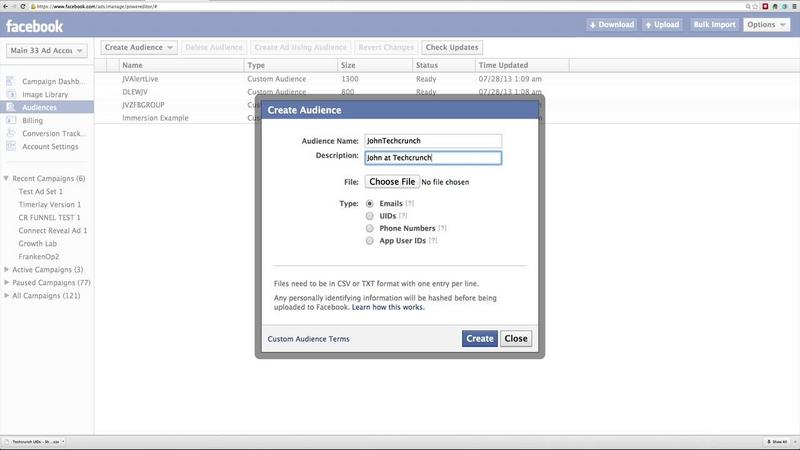Click the teal circular browser extension icon

785,6
